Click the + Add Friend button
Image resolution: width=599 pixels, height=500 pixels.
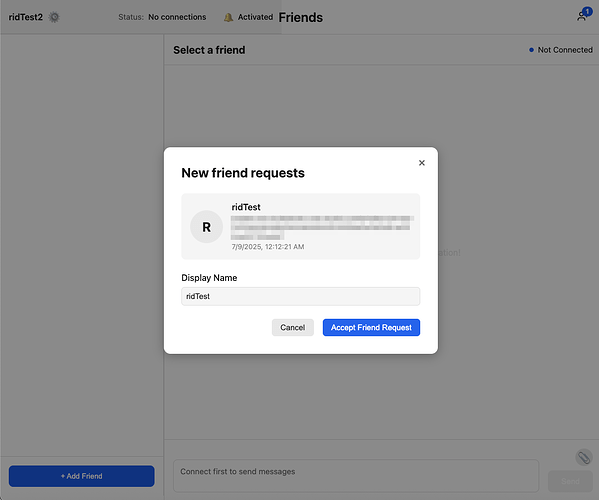[x=81, y=476]
